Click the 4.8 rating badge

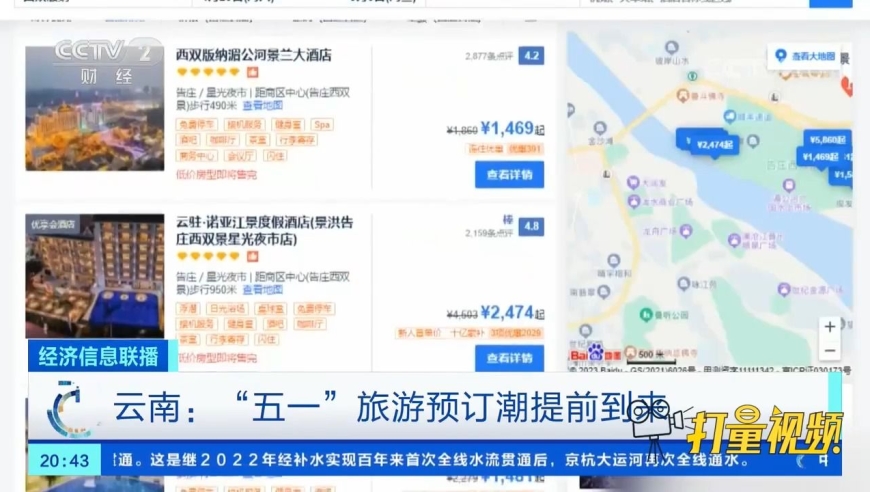click(531, 226)
